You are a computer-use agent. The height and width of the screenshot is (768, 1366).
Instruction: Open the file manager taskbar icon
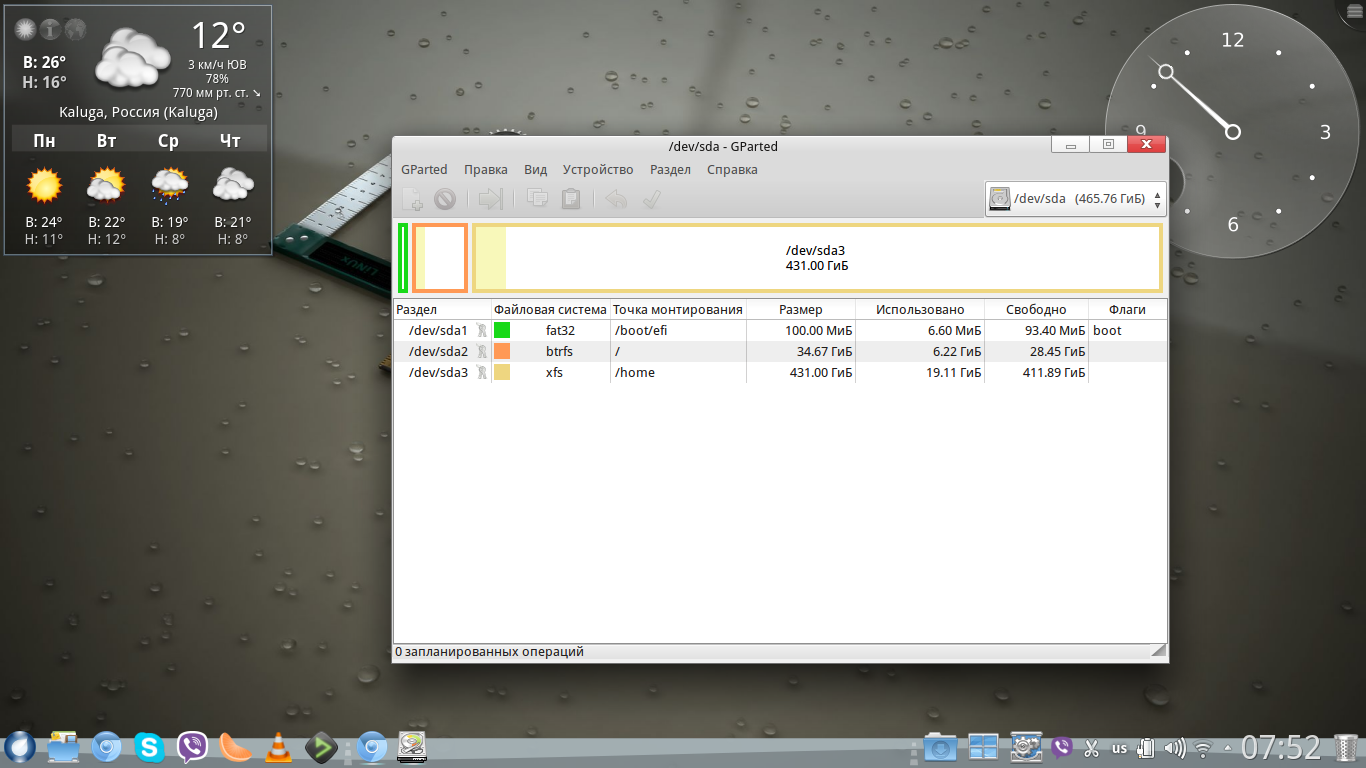coord(63,746)
